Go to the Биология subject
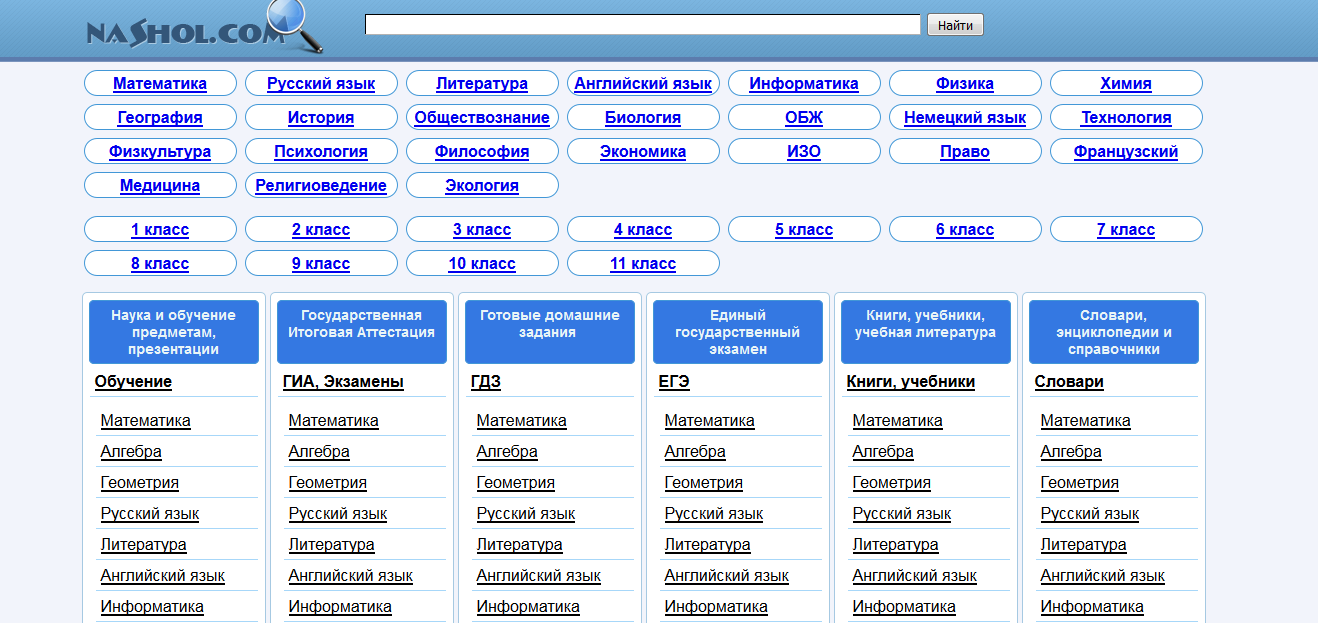 point(643,118)
